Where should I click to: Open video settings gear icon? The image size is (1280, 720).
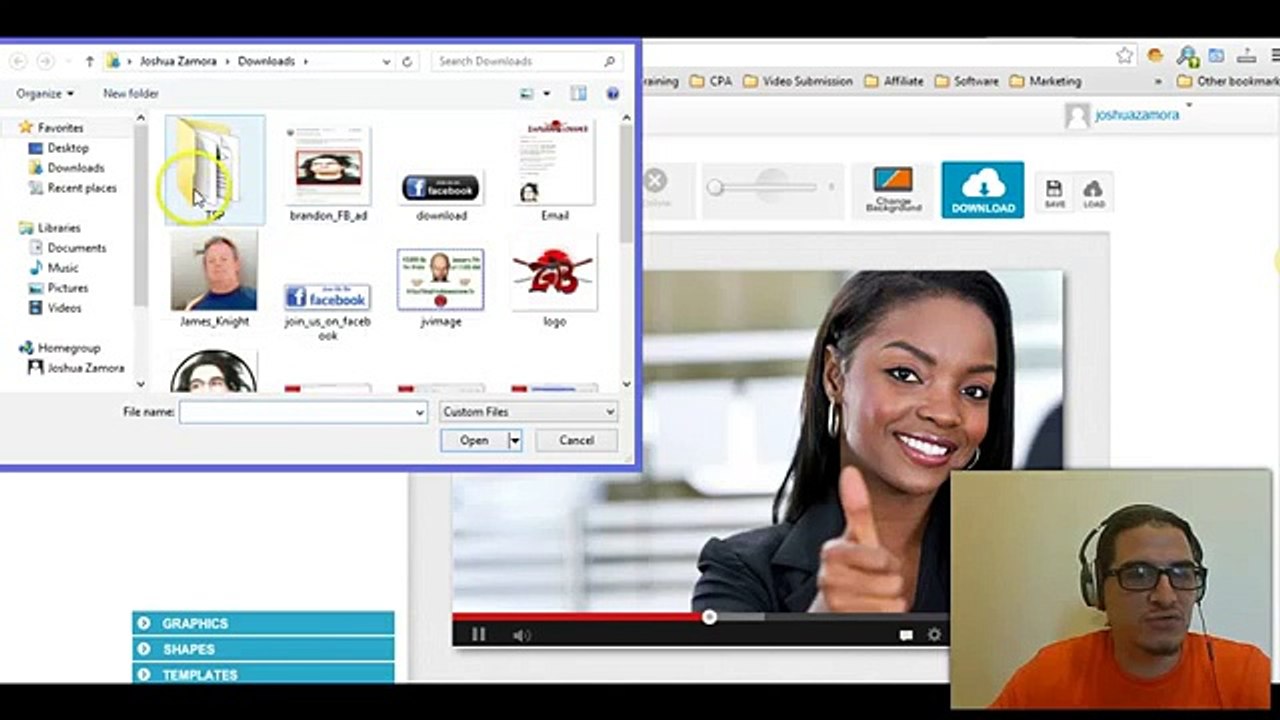tap(934, 634)
